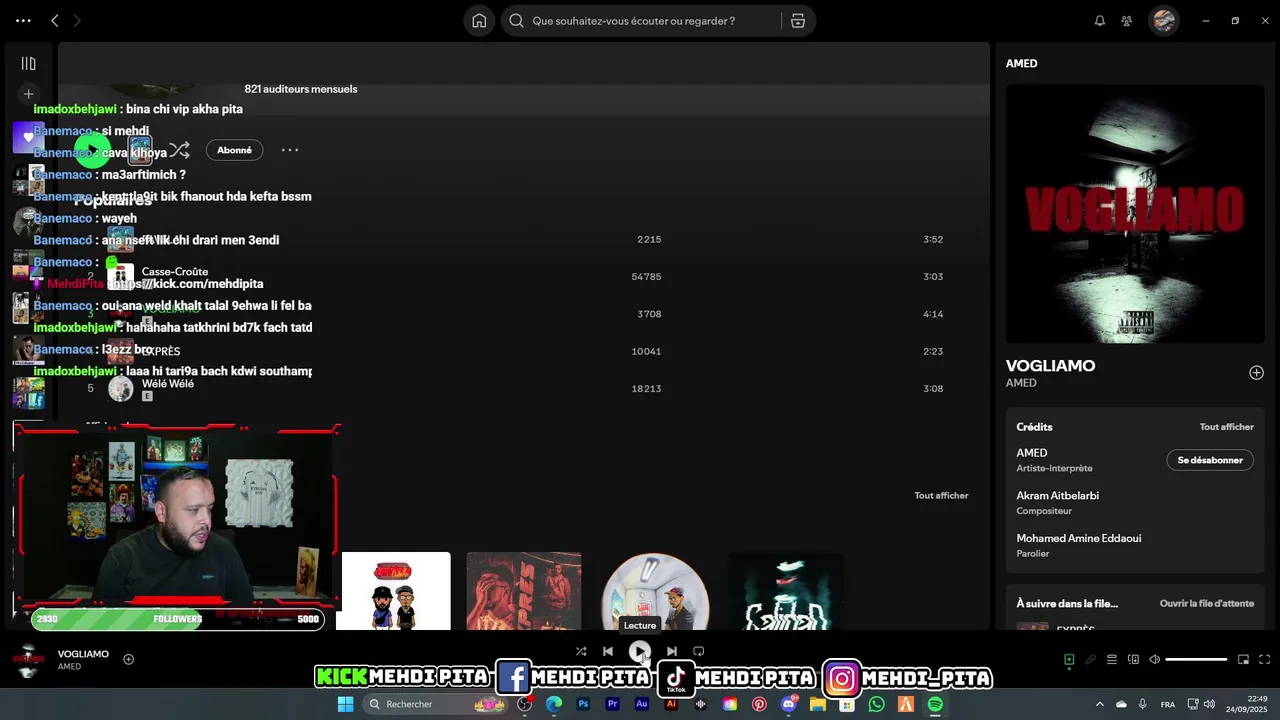
Task: Click Tout afficher above album cards
Action: [941, 495]
